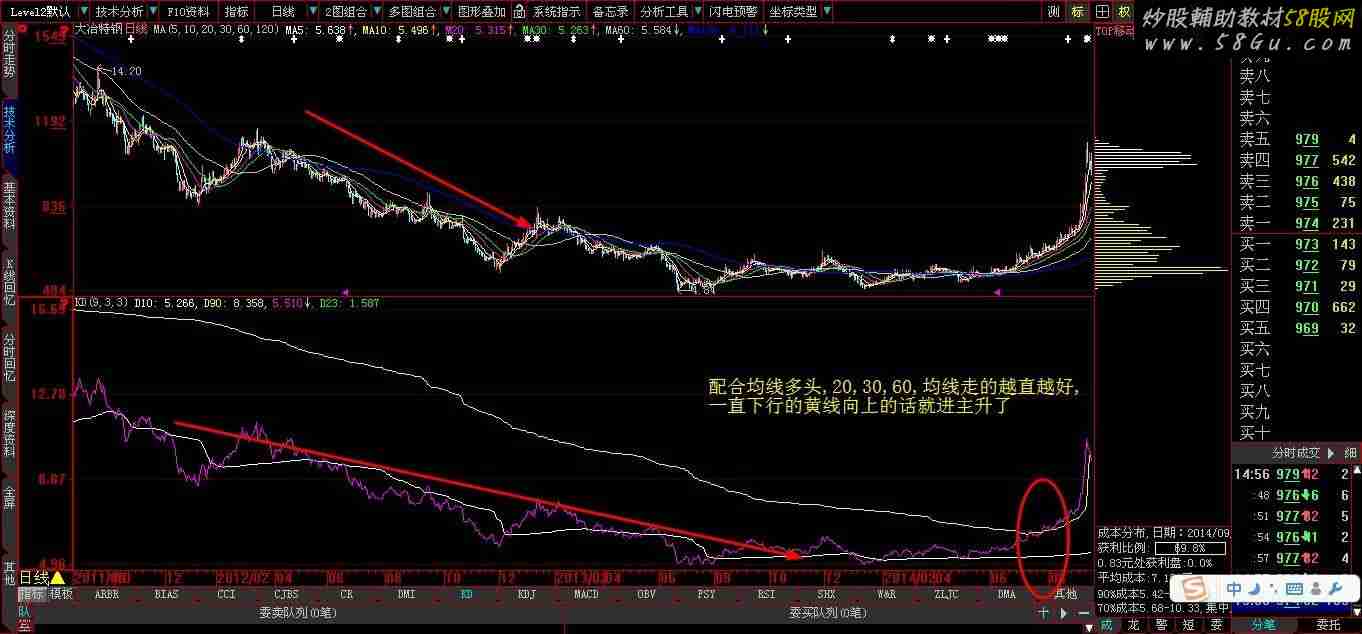Click the plus zoom icon below the chart

(1044, 612)
